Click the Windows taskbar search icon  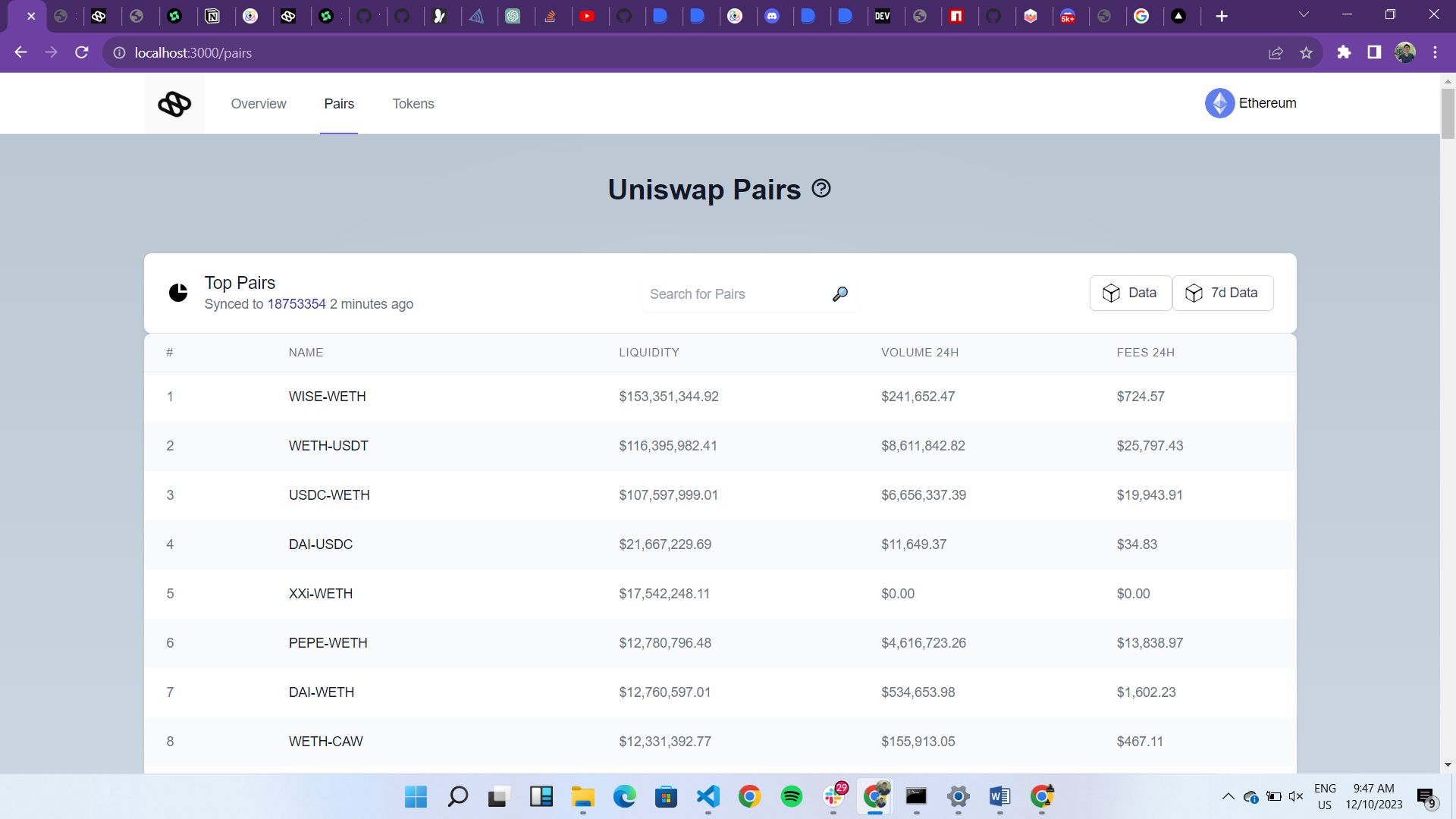point(459,797)
